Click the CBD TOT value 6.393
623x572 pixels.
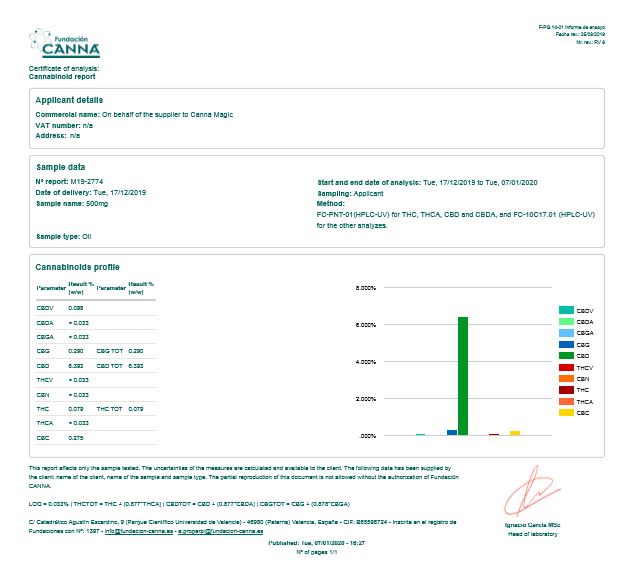(x=137, y=366)
